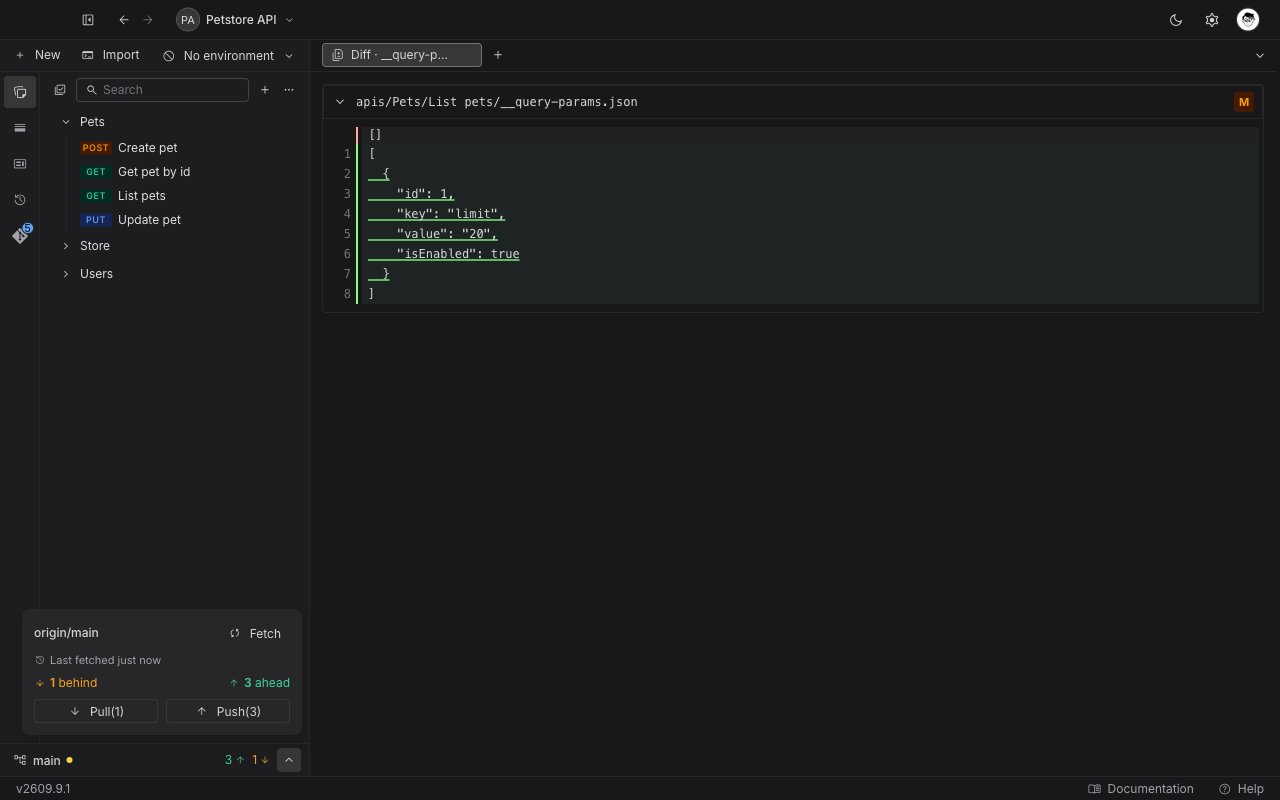The width and height of the screenshot is (1280, 800).
Task: Click the version v2609.9.1 label
Action: [43, 789]
